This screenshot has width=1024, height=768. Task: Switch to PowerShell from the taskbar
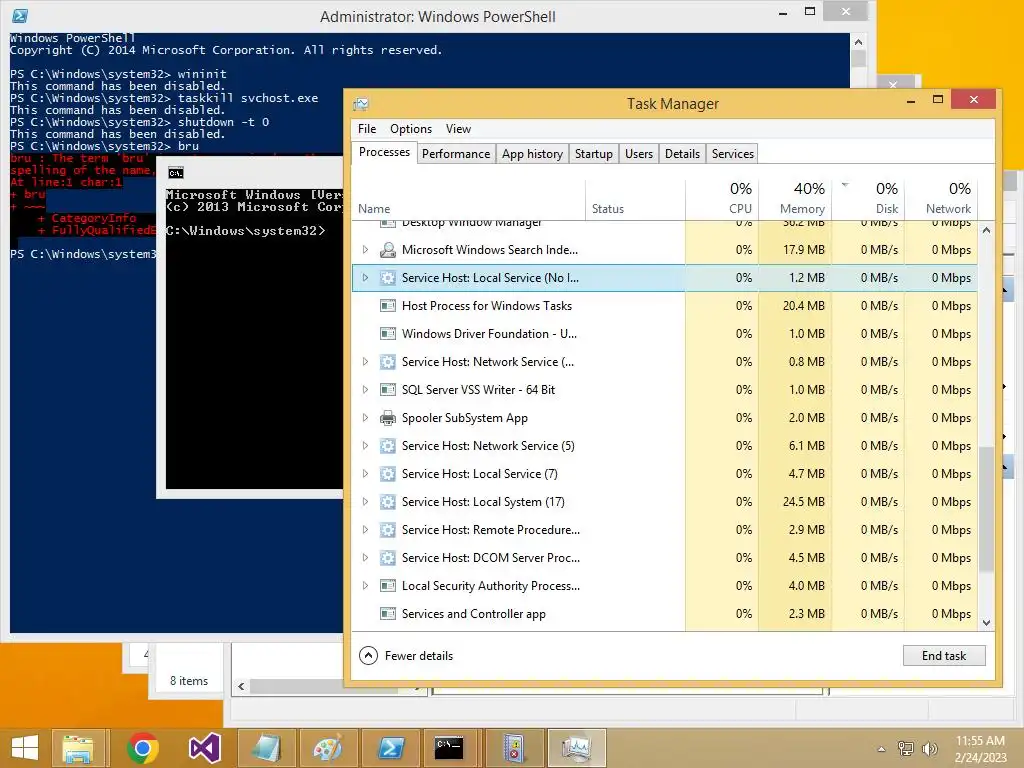[391, 748]
